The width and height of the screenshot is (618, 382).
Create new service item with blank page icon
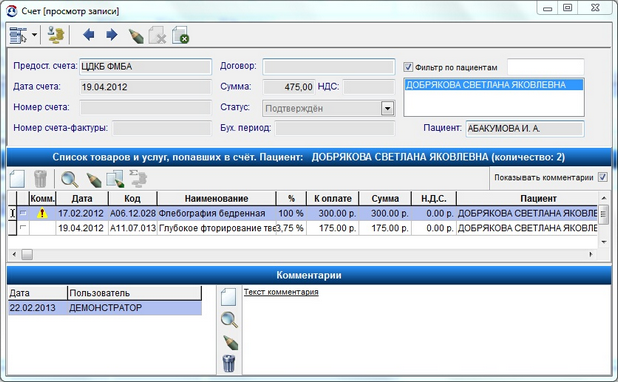point(17,179)
